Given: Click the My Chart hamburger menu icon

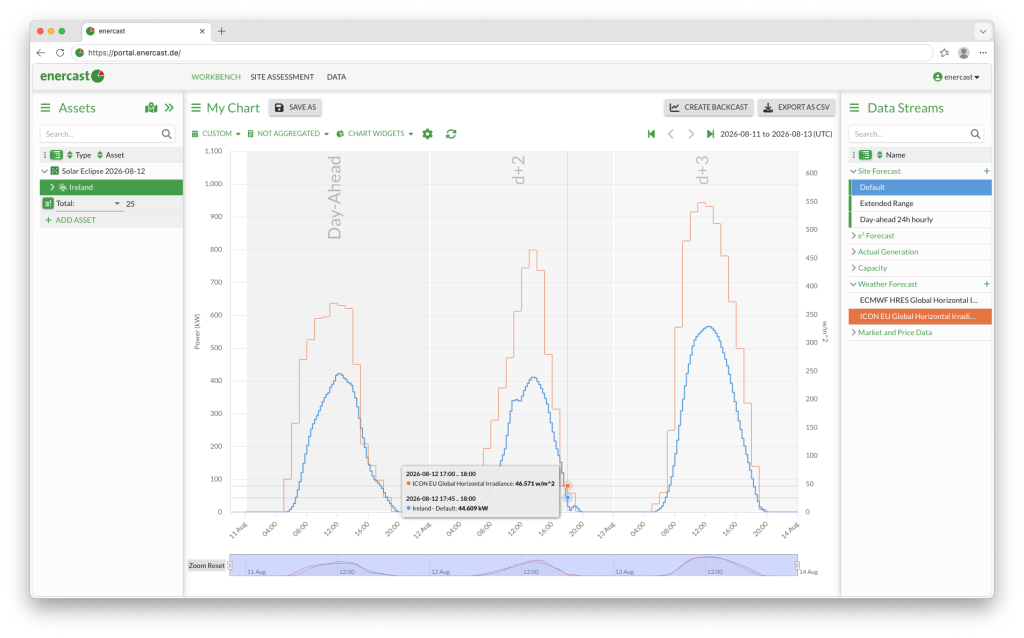Looking at the screenshot, I should 195,108.
